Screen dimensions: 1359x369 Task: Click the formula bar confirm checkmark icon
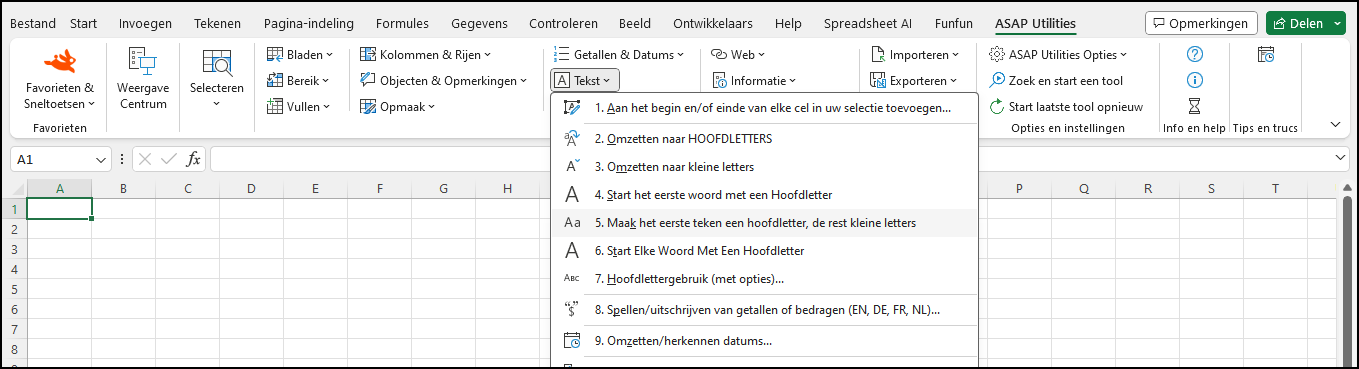(169, 159)
